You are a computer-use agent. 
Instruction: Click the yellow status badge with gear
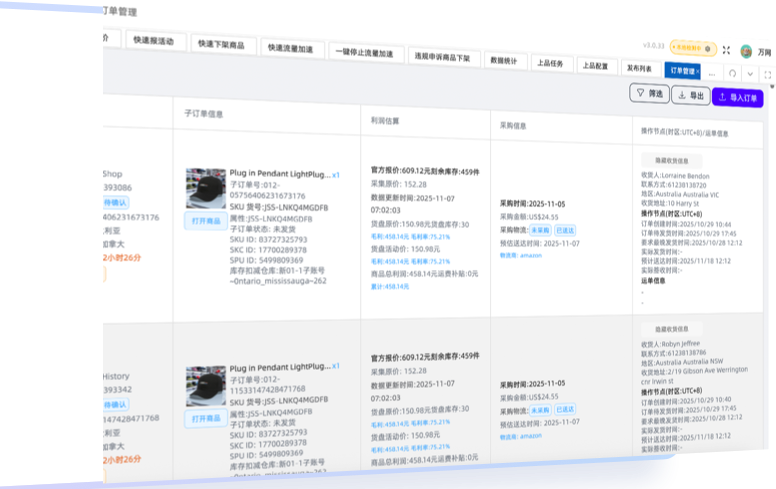coord(693,48)
